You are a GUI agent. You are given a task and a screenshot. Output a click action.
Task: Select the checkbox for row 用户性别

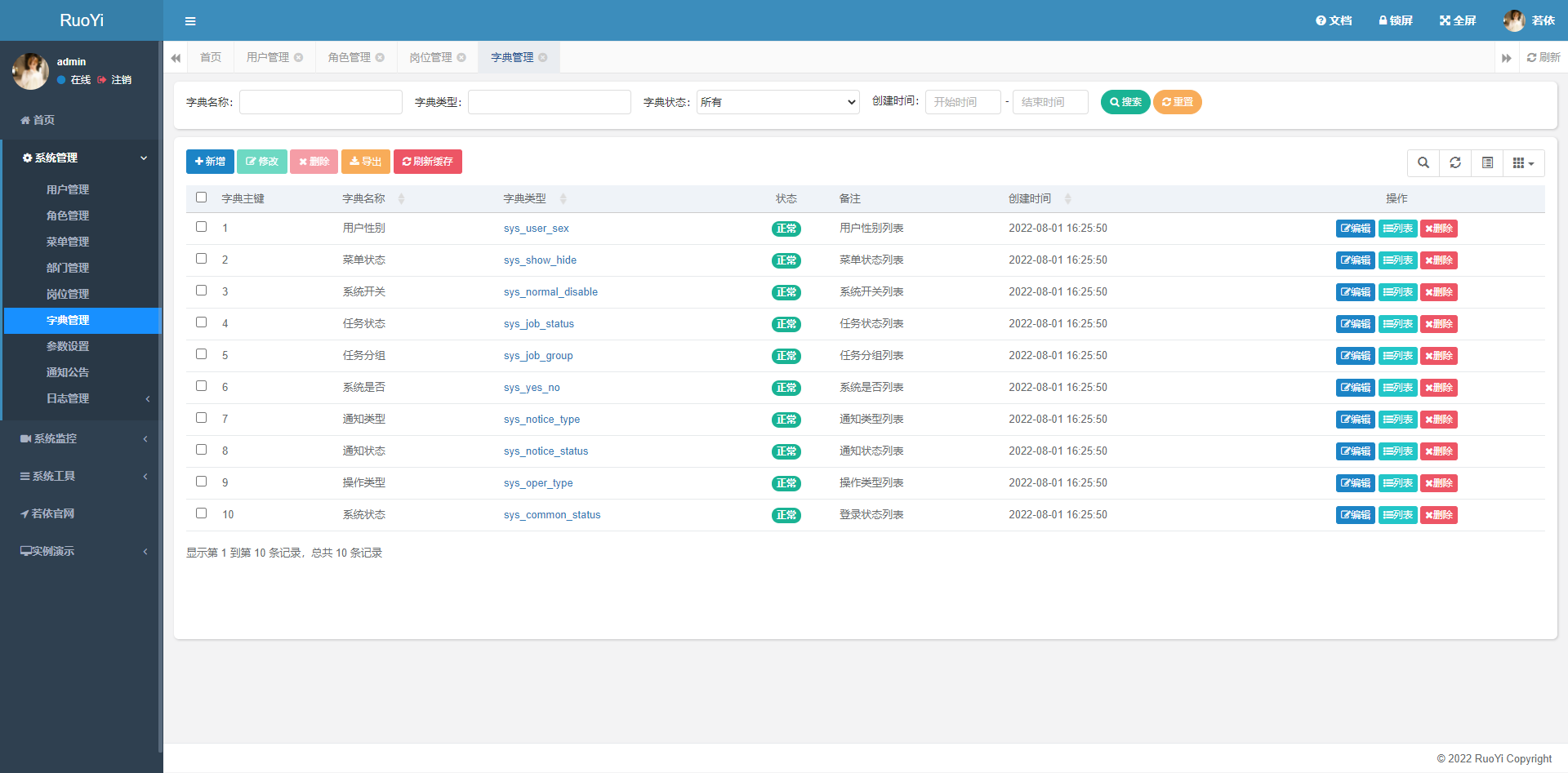click(x=202, y=227)
